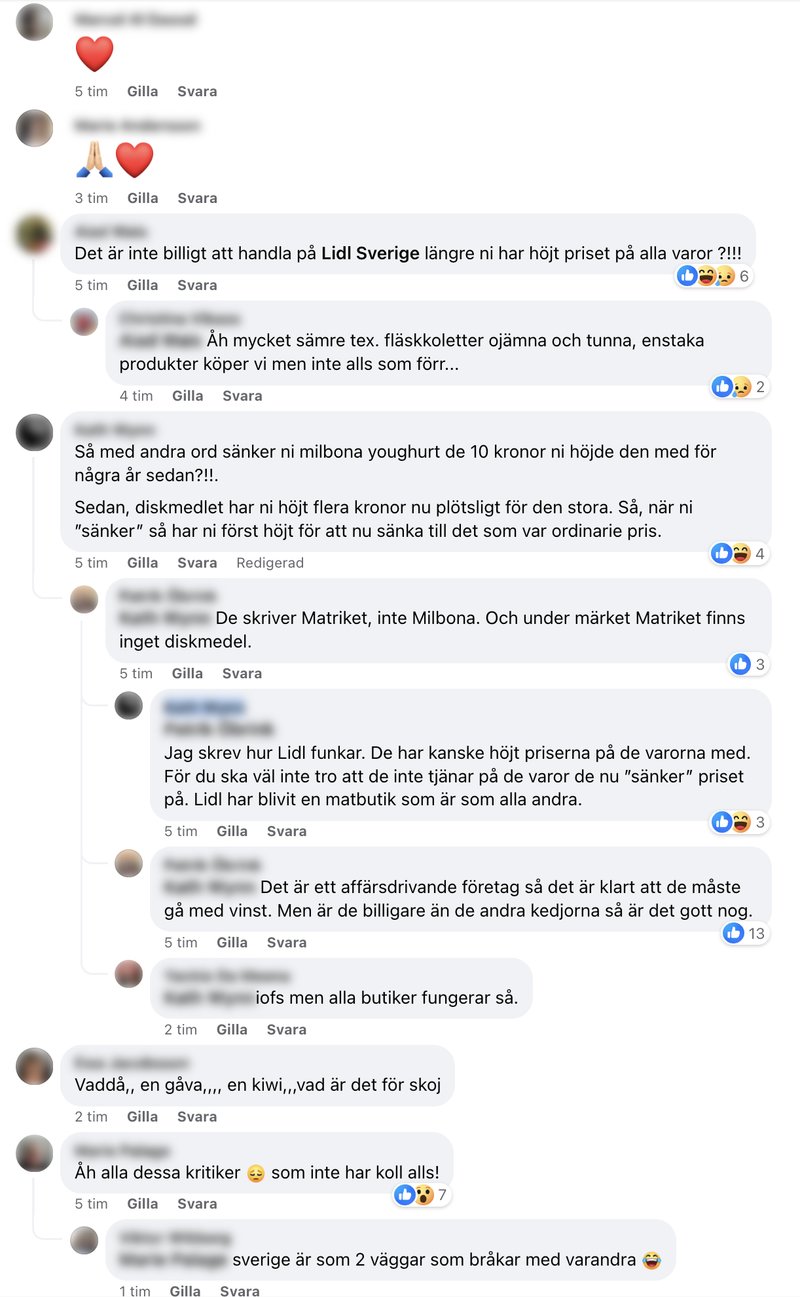
Task: View the 3 likes on the Matriket reply
Action: click(x=748, y=664)
